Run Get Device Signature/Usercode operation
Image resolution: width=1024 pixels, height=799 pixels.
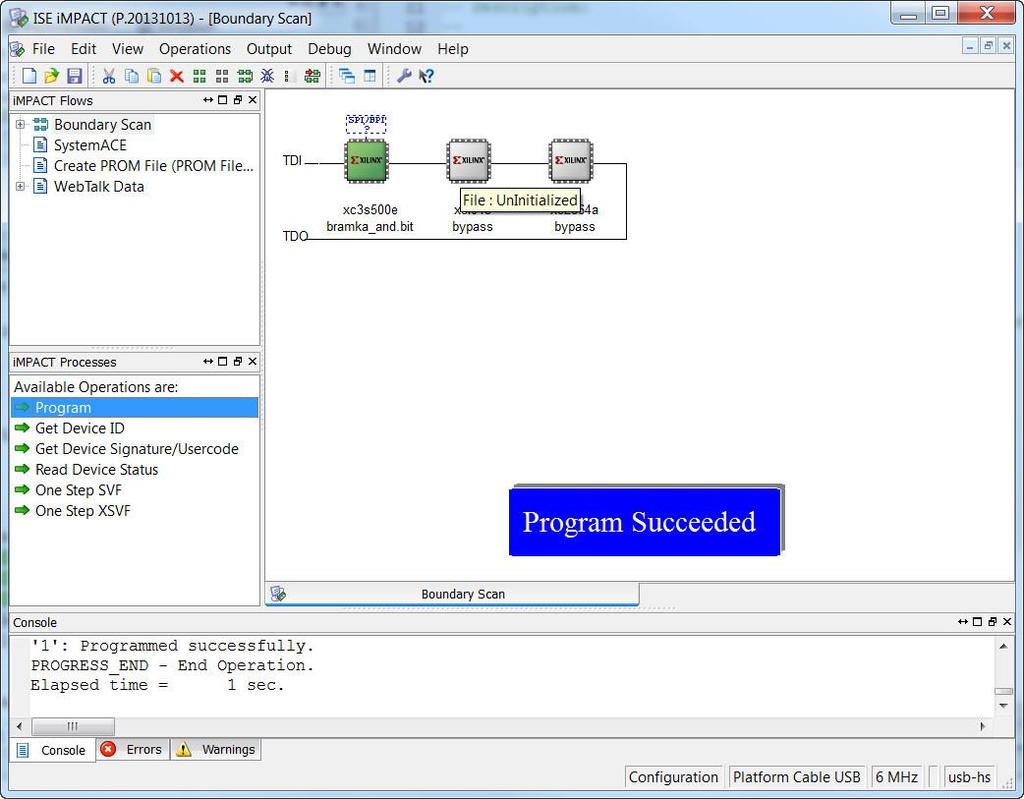tap(135, 449)
